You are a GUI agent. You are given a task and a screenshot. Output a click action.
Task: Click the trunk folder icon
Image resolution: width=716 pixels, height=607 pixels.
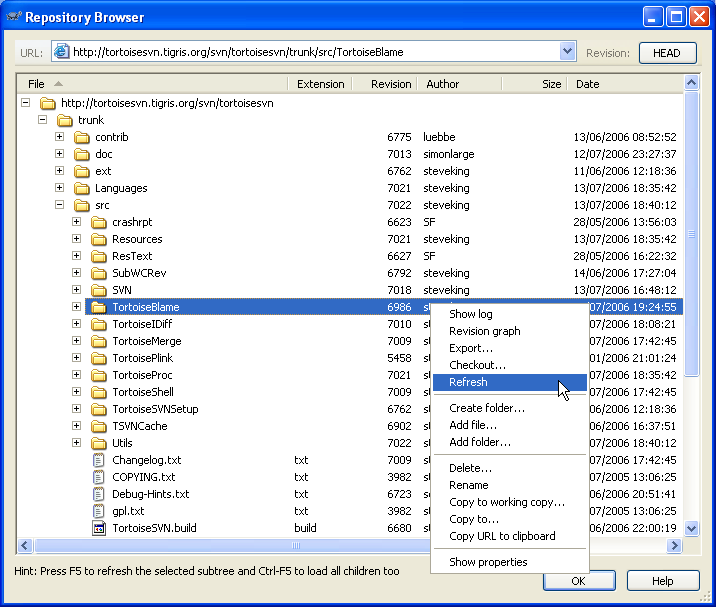pos(65,120)
